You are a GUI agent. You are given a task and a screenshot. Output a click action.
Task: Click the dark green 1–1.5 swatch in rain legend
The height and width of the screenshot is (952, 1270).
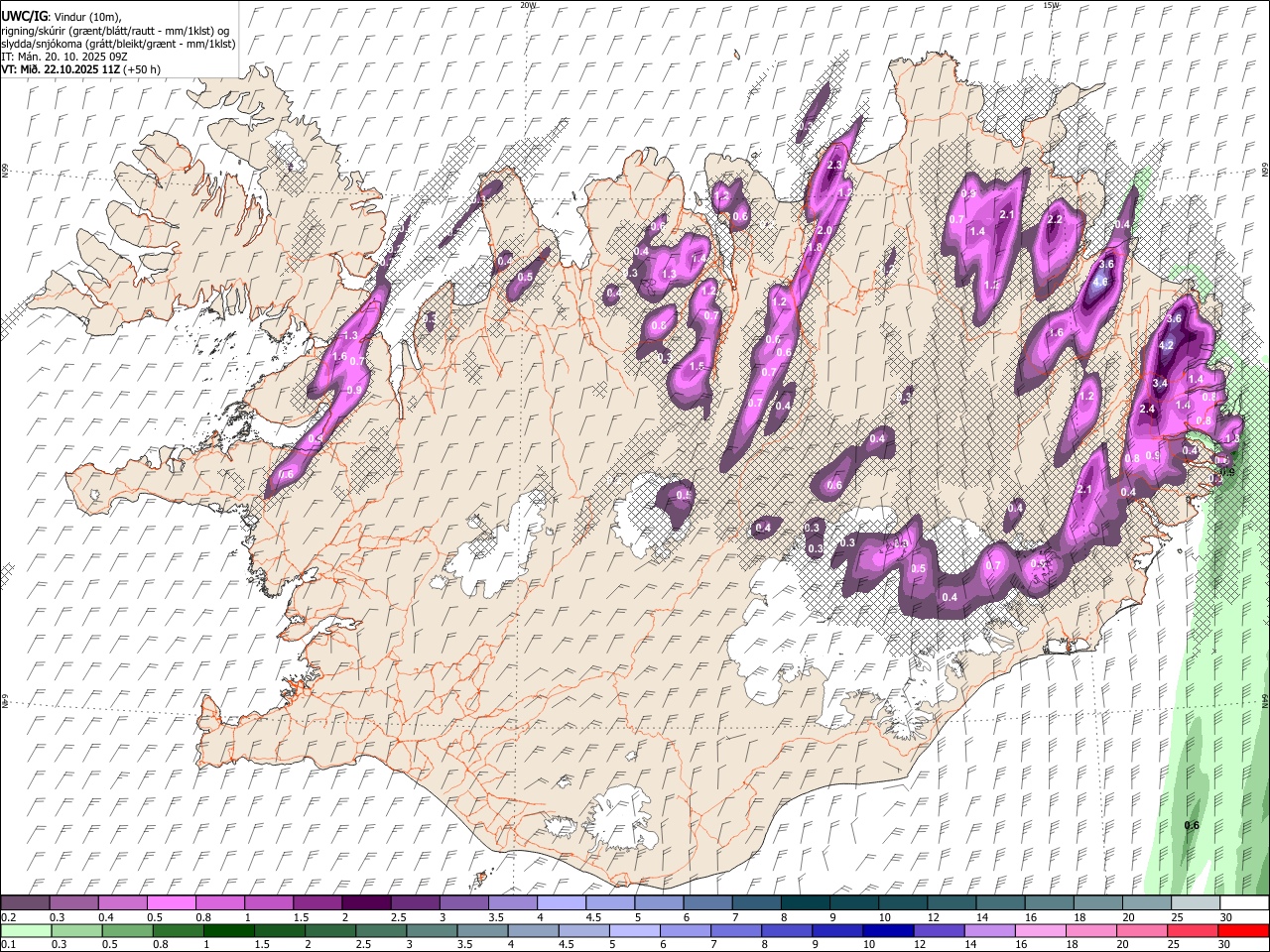pos(230,930)
